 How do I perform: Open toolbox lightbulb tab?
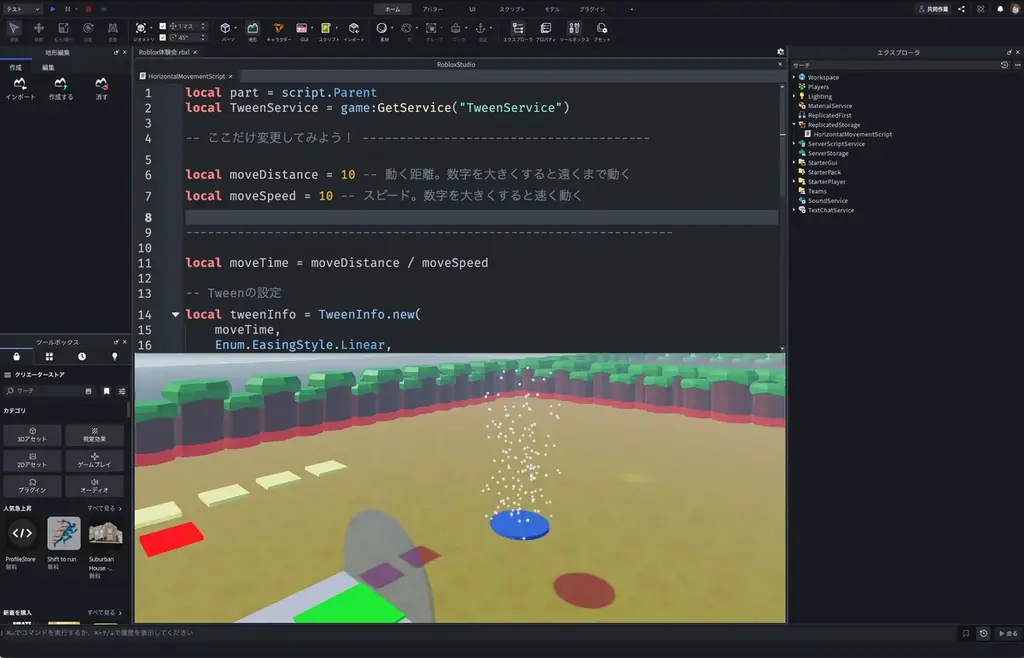pyautogui.click(x=114, y=356)
